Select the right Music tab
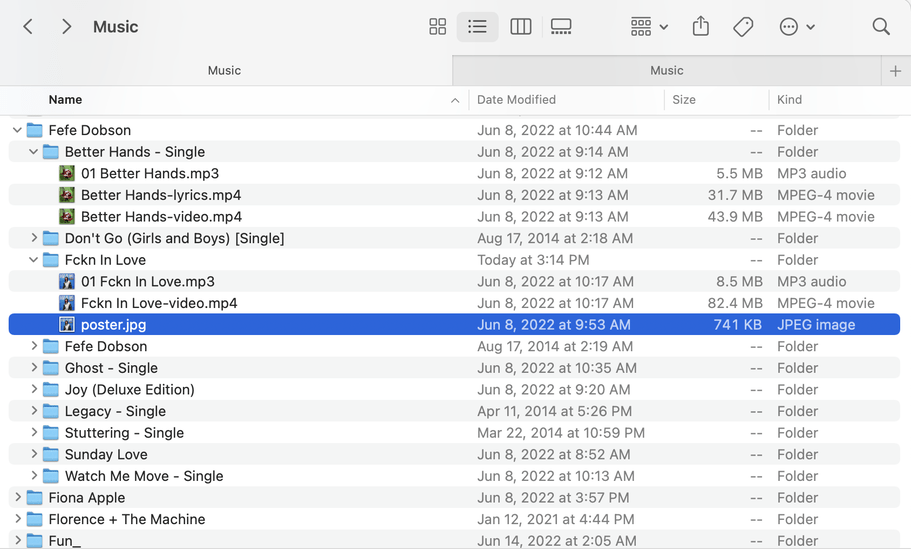 click(x=666, y=70)
